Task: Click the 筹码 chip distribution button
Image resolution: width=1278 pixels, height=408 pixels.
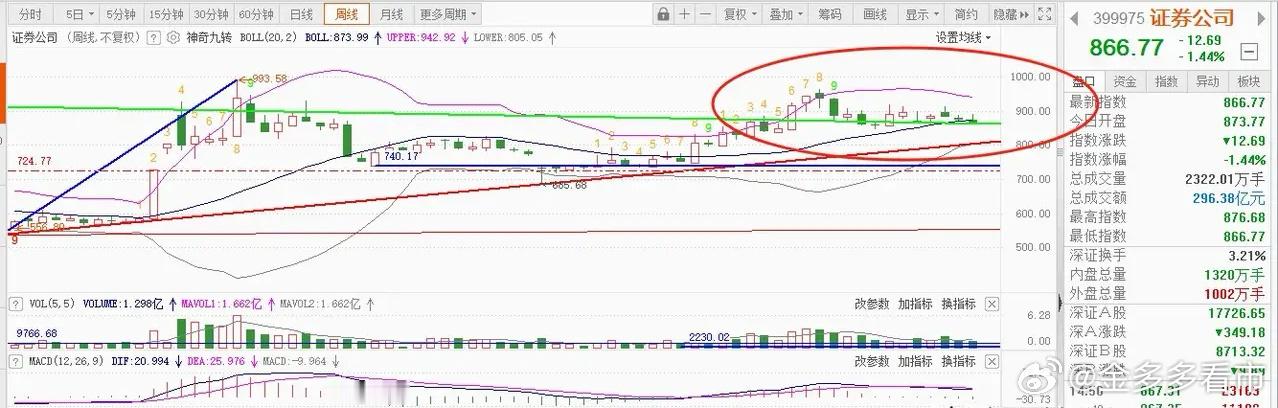Action: pos(830,14)
